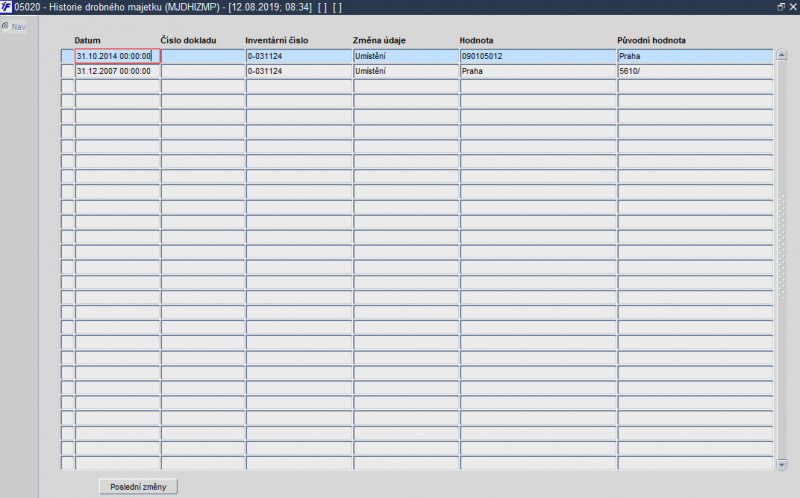Click empty Číslo dokladu field in 2007 row
Image resolution: width=800 pixels, height=498 pixels.
[x=203, y=71]
